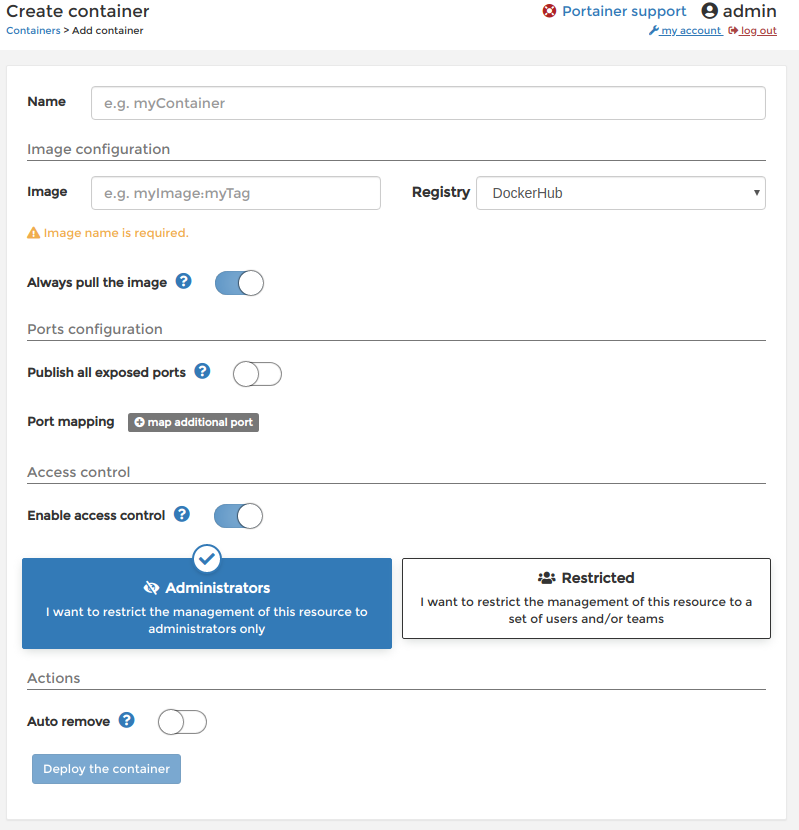Open help for Always pull the image
The width and height of the screenshot is (799, 830).
tap(184, 281)
